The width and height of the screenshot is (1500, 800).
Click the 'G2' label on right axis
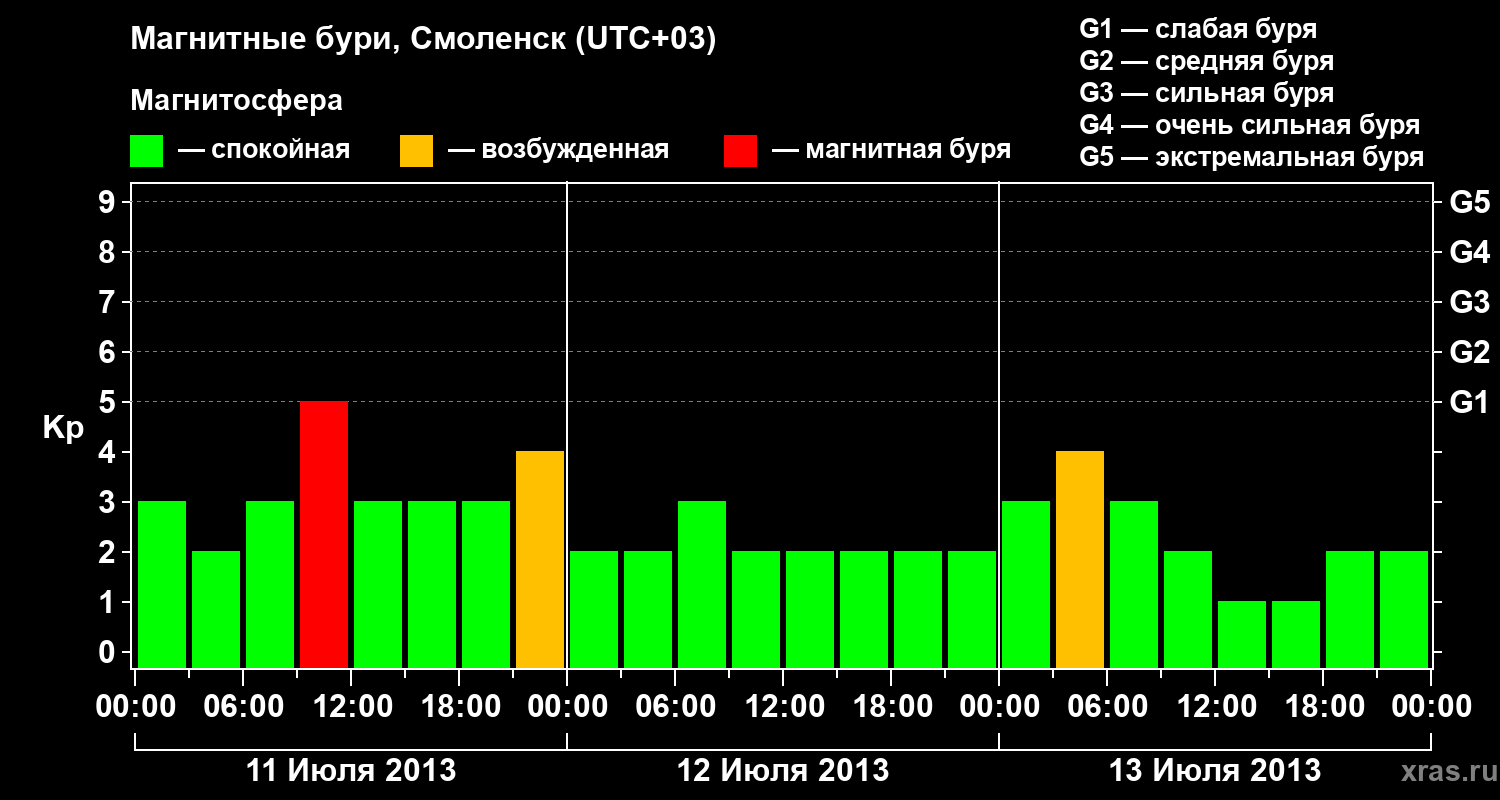1469,352
